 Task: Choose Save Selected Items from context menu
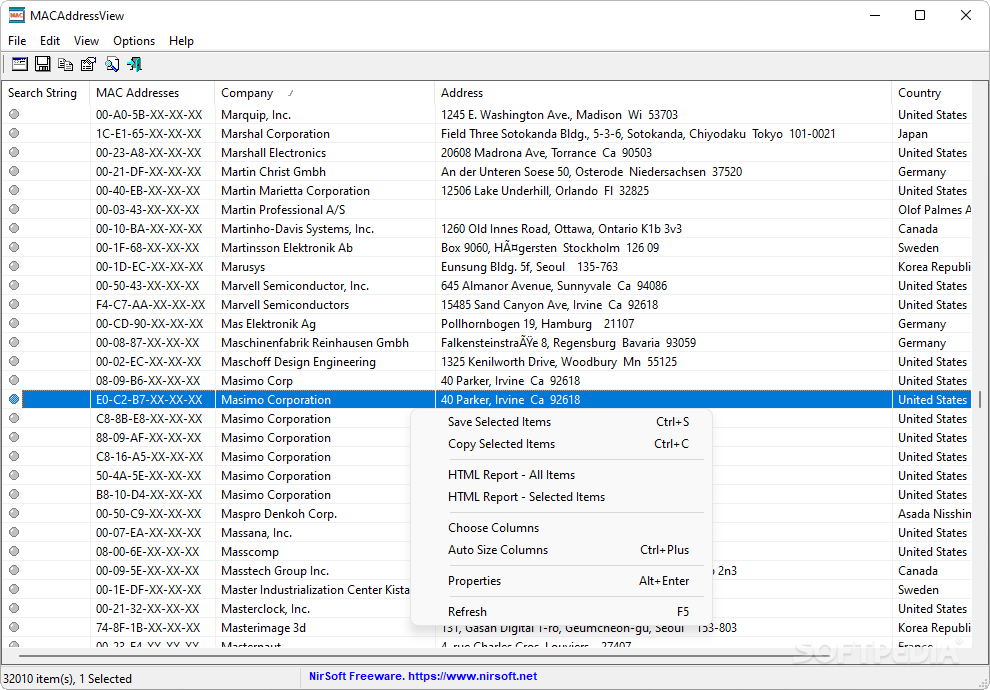pos(561,422)
